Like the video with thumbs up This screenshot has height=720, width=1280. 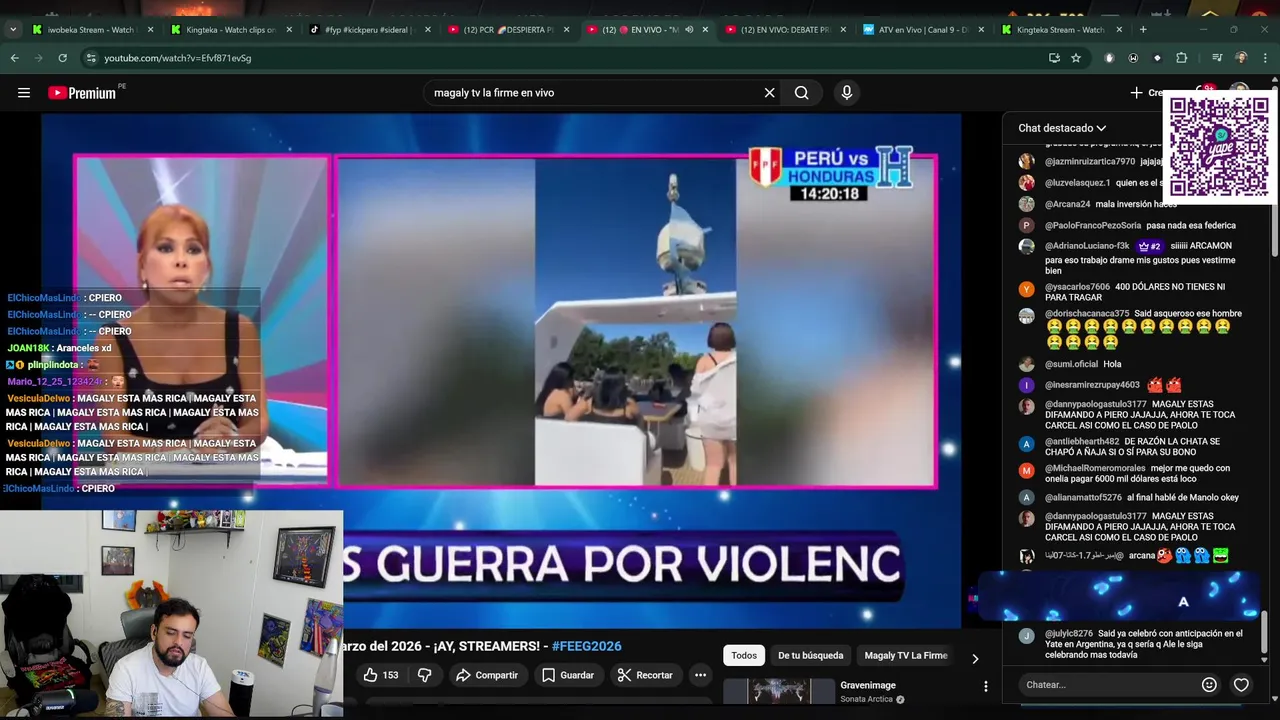381,675
